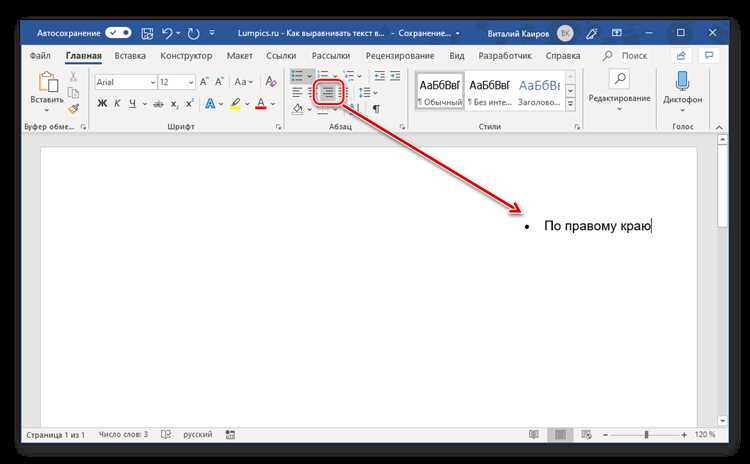
Task: Switch to the Макет tab
Action: click(240, 55)
